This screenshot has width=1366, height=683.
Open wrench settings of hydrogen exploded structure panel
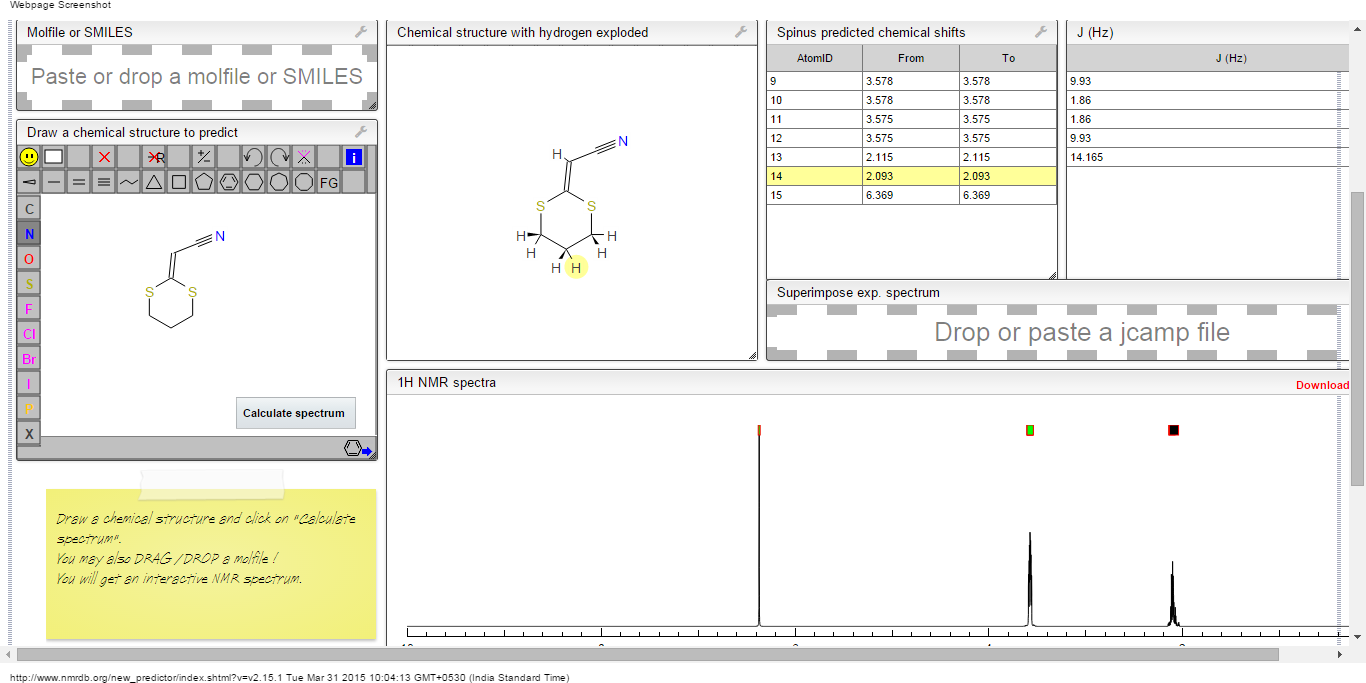pyautogui.click(x=741, y=32)
